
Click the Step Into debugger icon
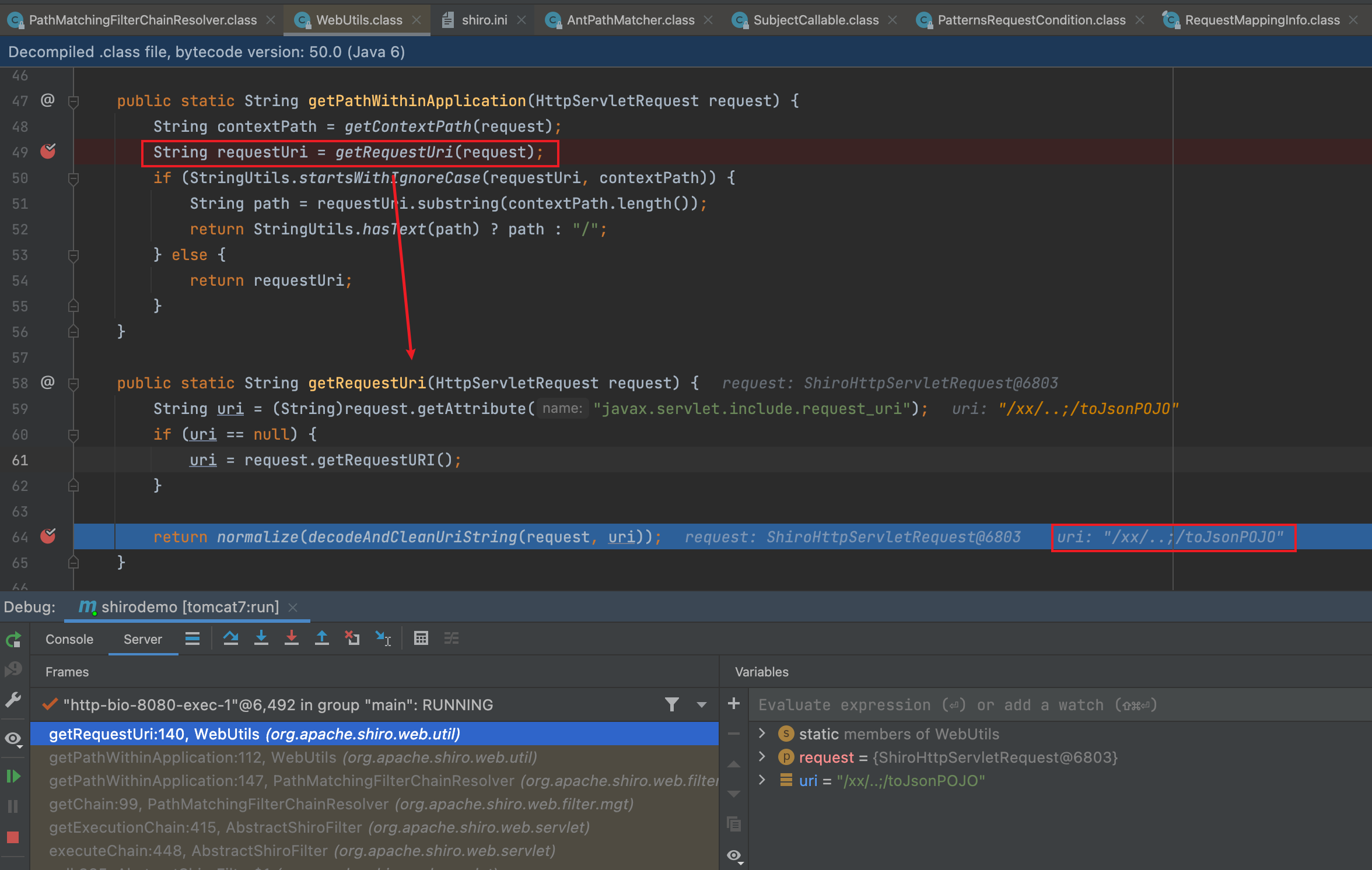point(261,639)
